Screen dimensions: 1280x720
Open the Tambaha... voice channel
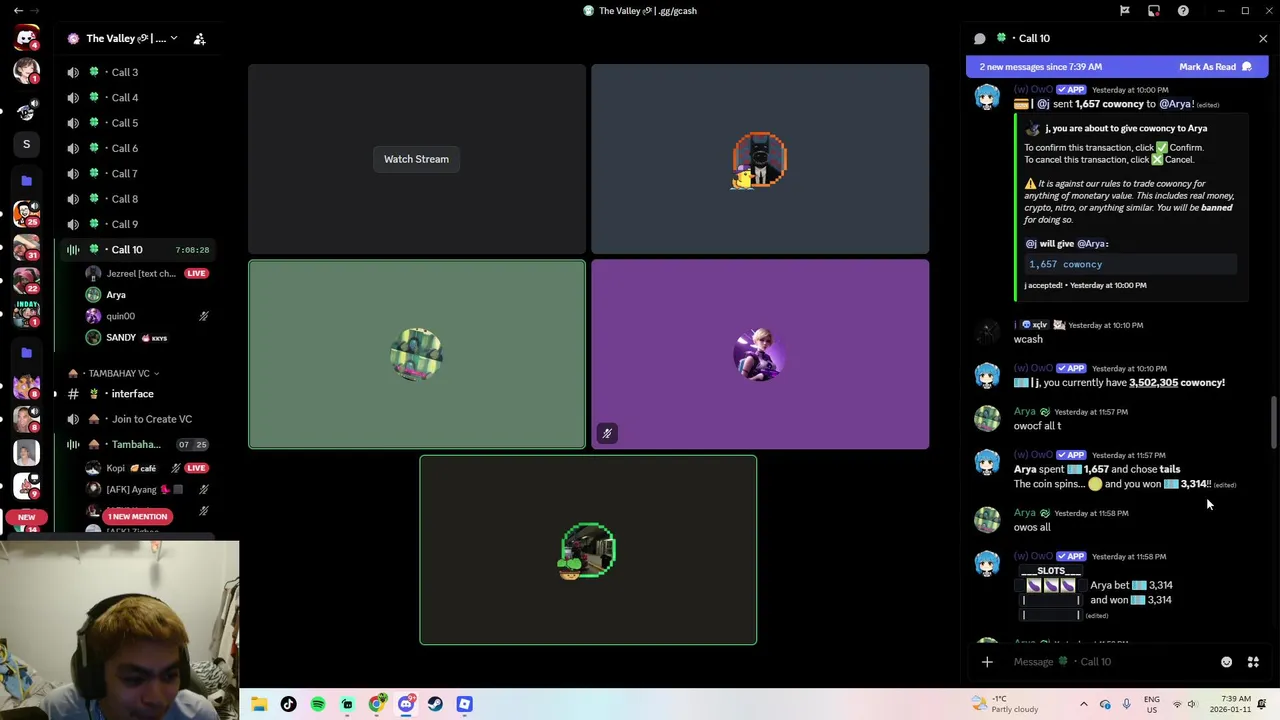(x=136, y=444)
